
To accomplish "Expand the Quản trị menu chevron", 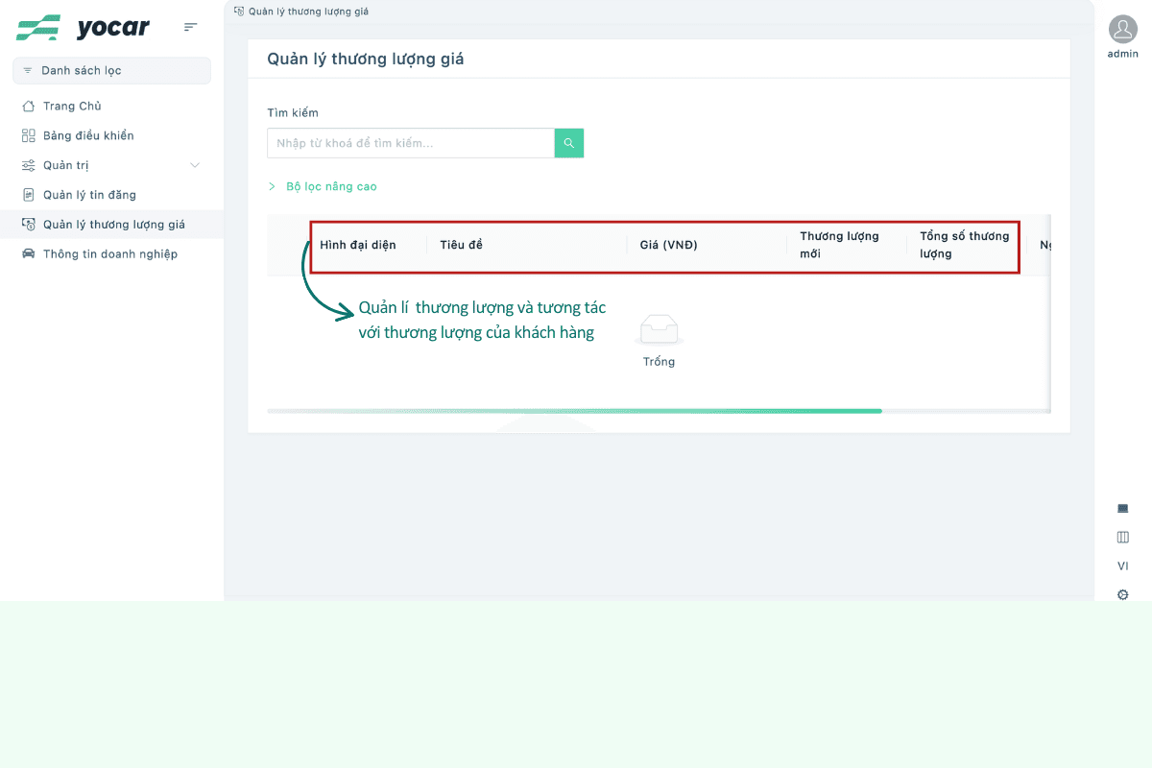I will (x=195, y=165).
